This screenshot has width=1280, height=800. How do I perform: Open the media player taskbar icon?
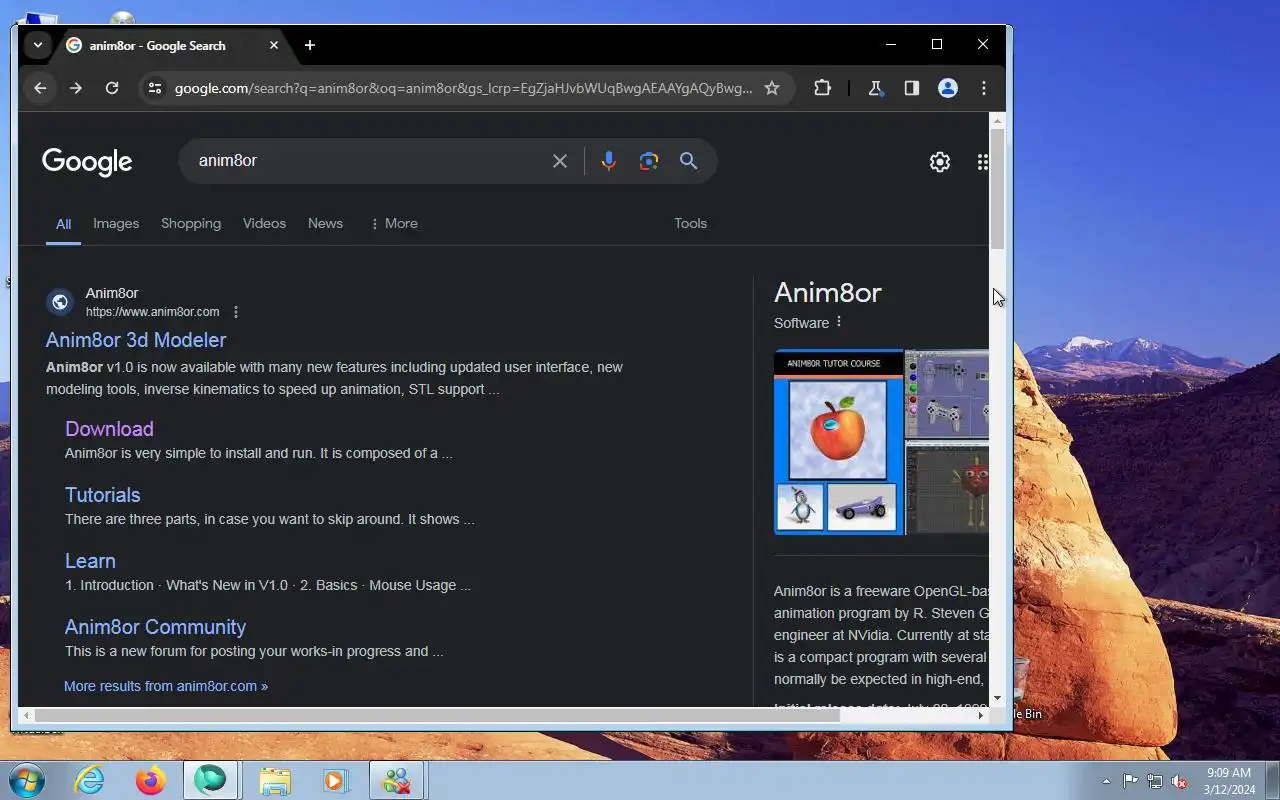[x=335, y=780]
